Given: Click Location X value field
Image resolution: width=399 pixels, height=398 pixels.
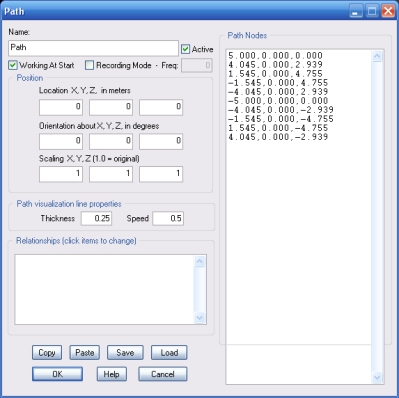Looking at the screenshot, I should [61, 107].
